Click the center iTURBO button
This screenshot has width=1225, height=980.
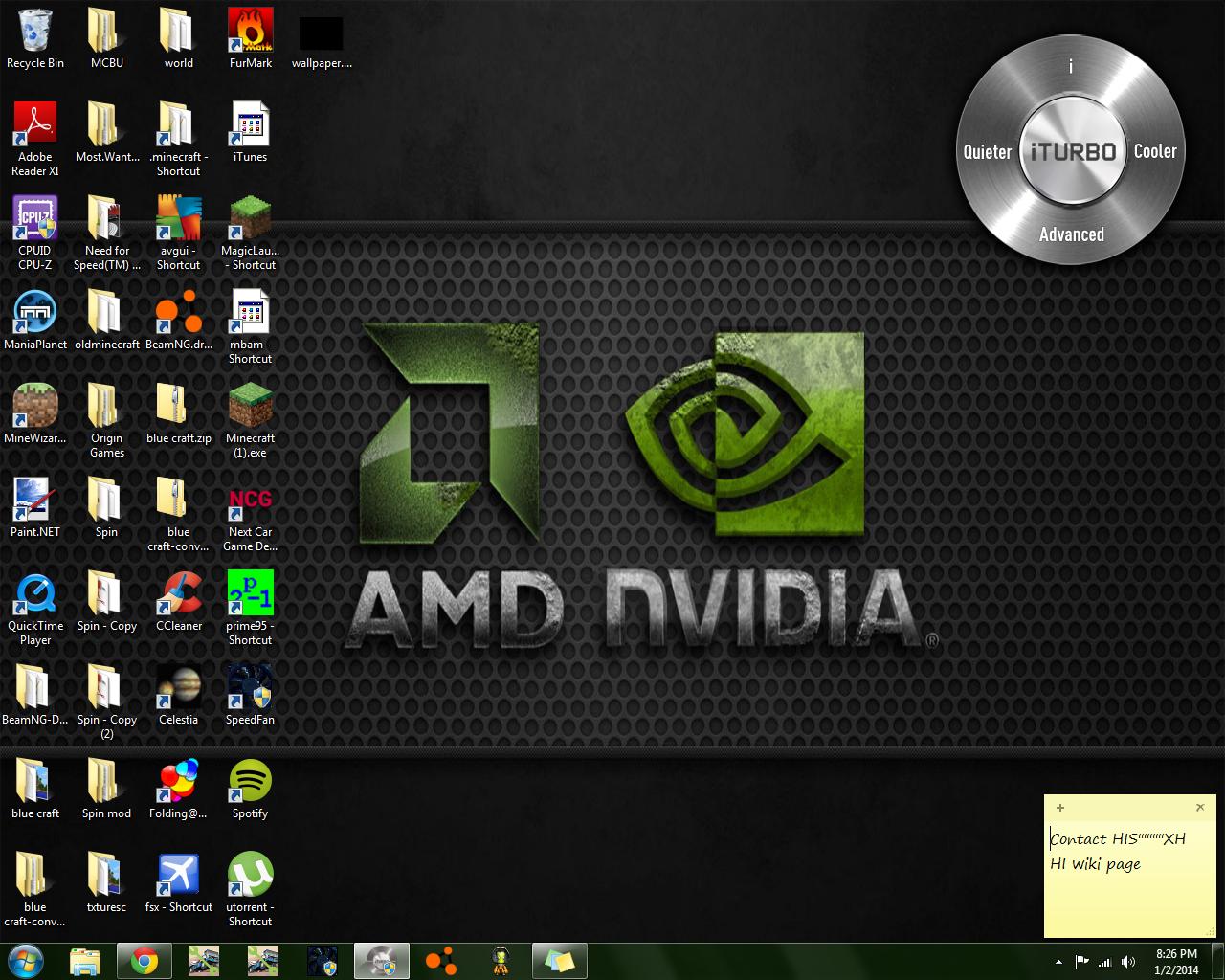(x=1072, y=151)
